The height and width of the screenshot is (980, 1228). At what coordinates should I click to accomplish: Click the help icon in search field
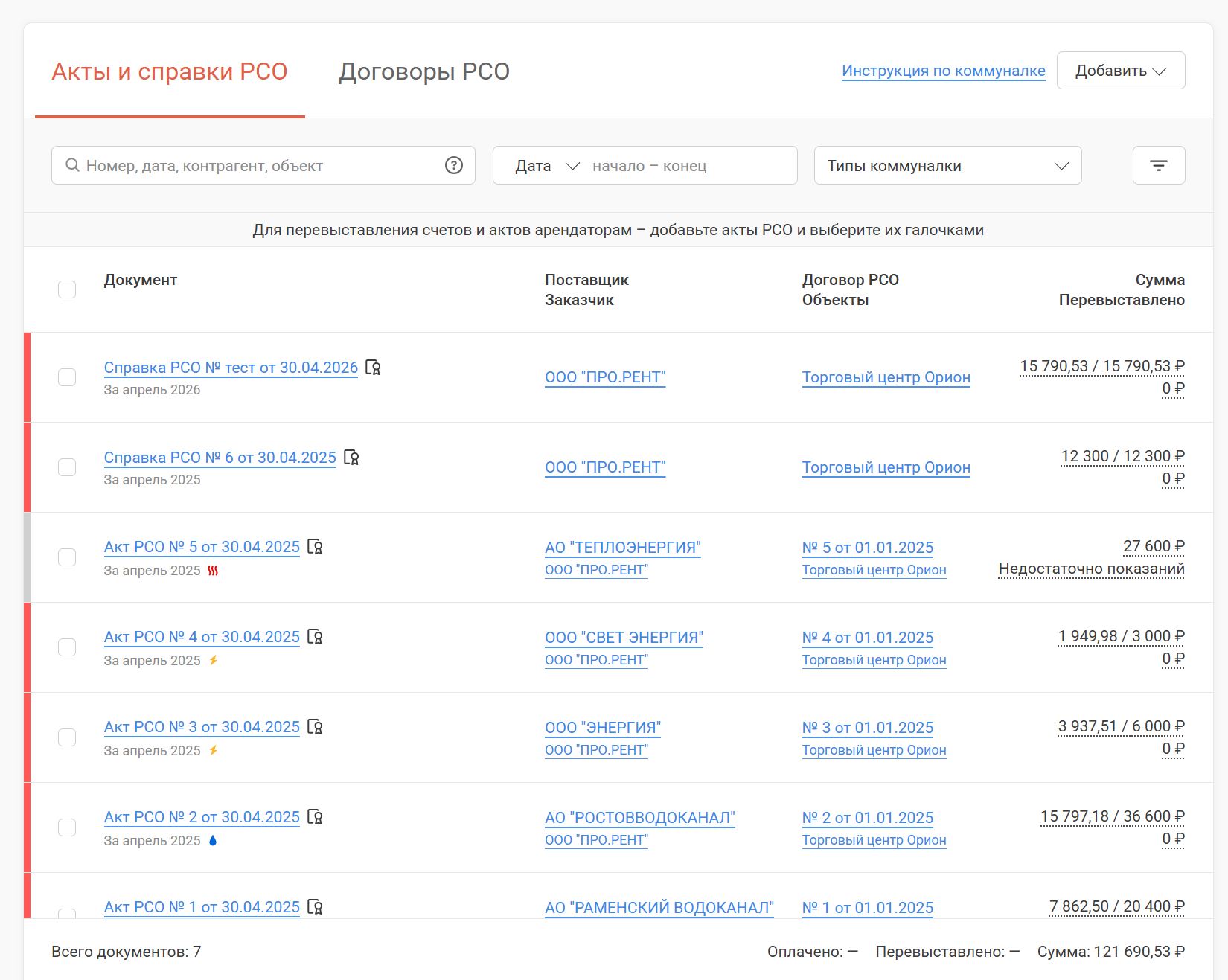454,165
